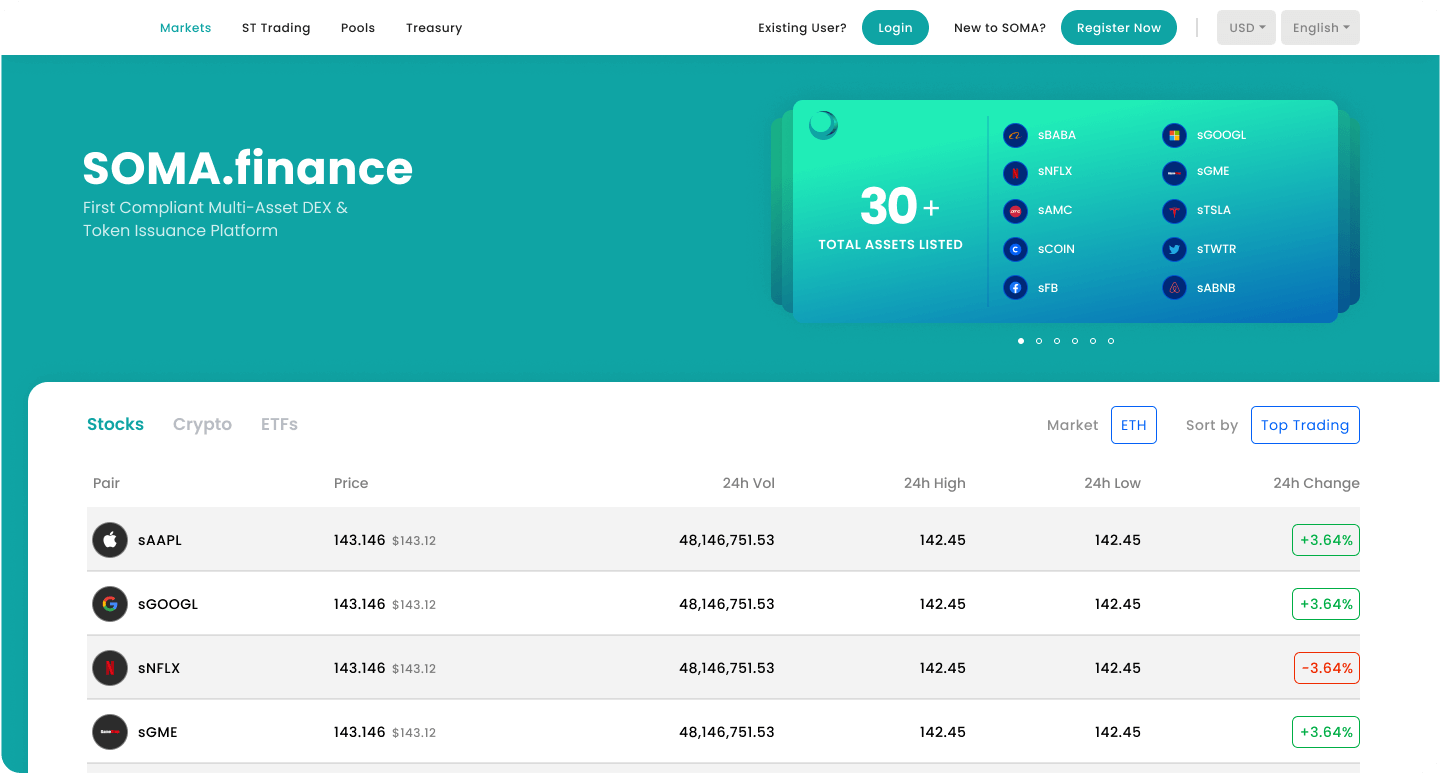Click the 143.146 price in sNFLX row
The height and width of the screenshot is (774, 1440).
pyautogui.click(x=360, y=668)
